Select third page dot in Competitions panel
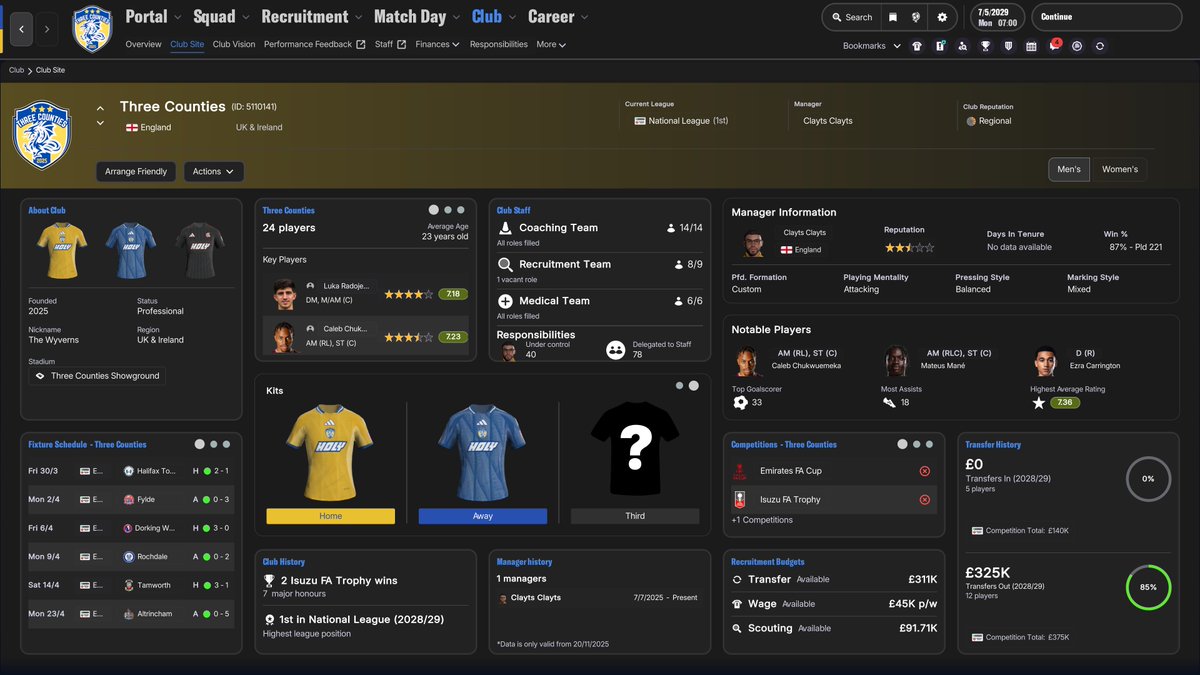Screen dimensions: 1200x675 [x=930, y=444]
